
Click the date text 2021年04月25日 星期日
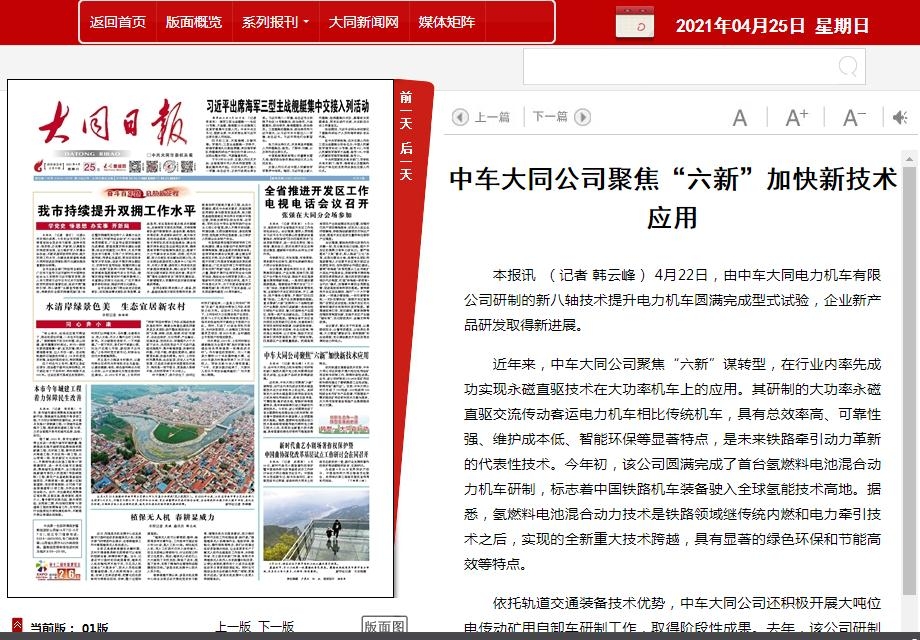[x=772, y=25]
